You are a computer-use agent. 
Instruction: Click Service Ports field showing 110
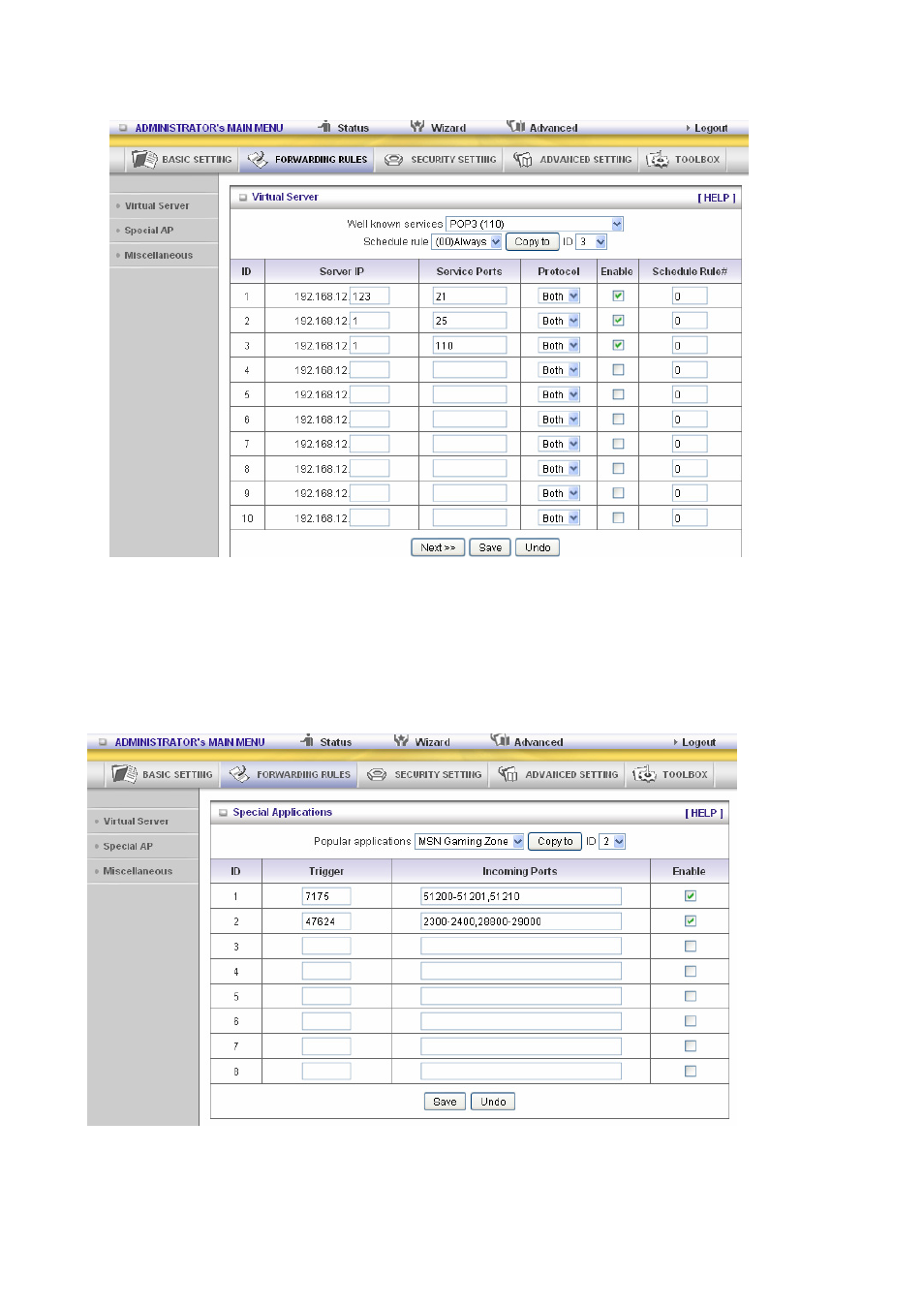point(470,346)
